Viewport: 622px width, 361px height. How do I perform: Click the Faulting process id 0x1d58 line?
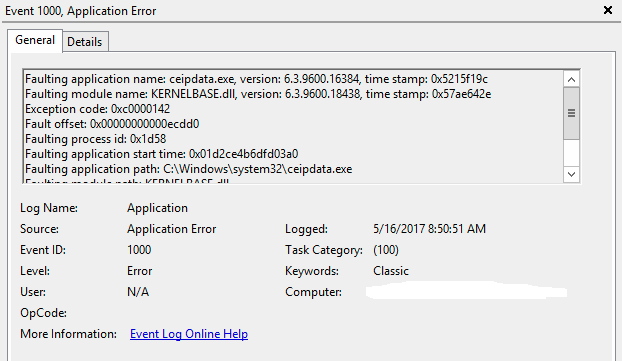[95, 139]
